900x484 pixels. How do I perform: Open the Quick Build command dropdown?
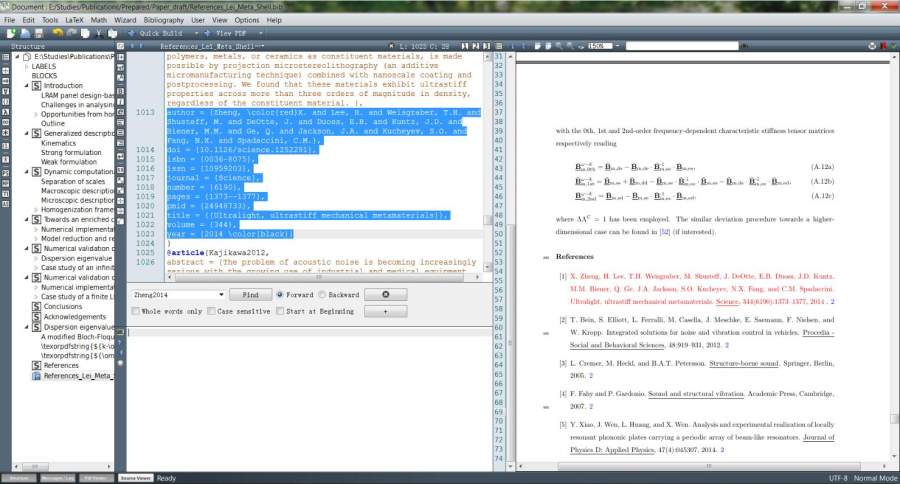194,33
